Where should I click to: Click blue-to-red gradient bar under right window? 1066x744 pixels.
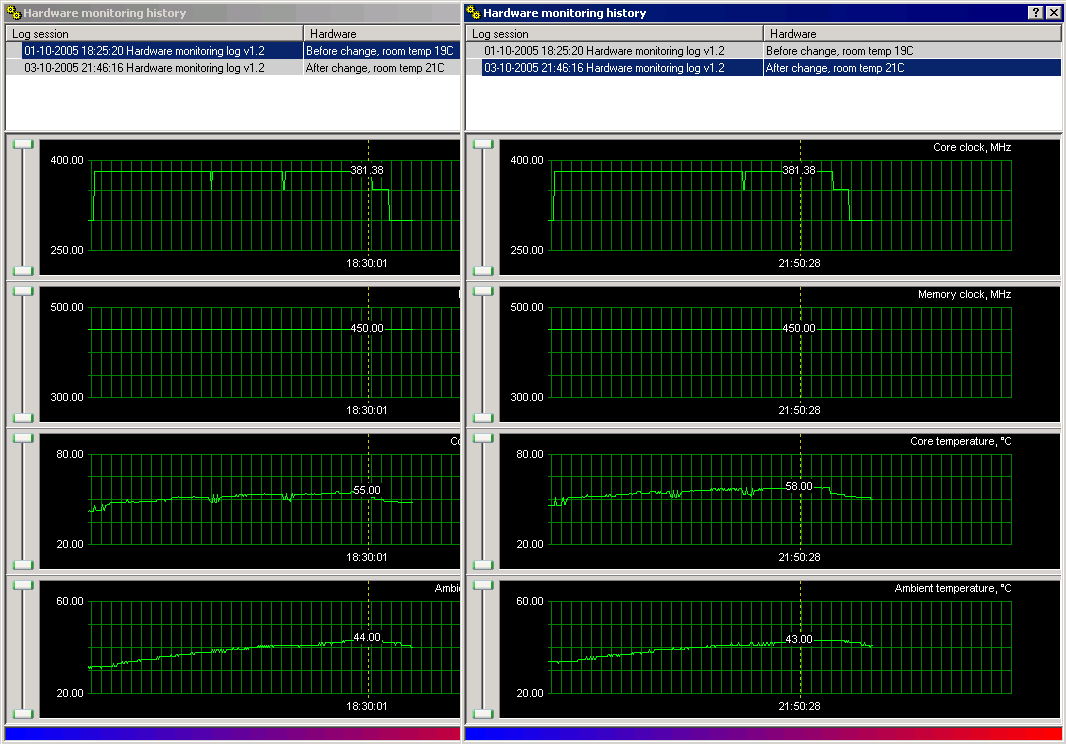tap(763, 734)
